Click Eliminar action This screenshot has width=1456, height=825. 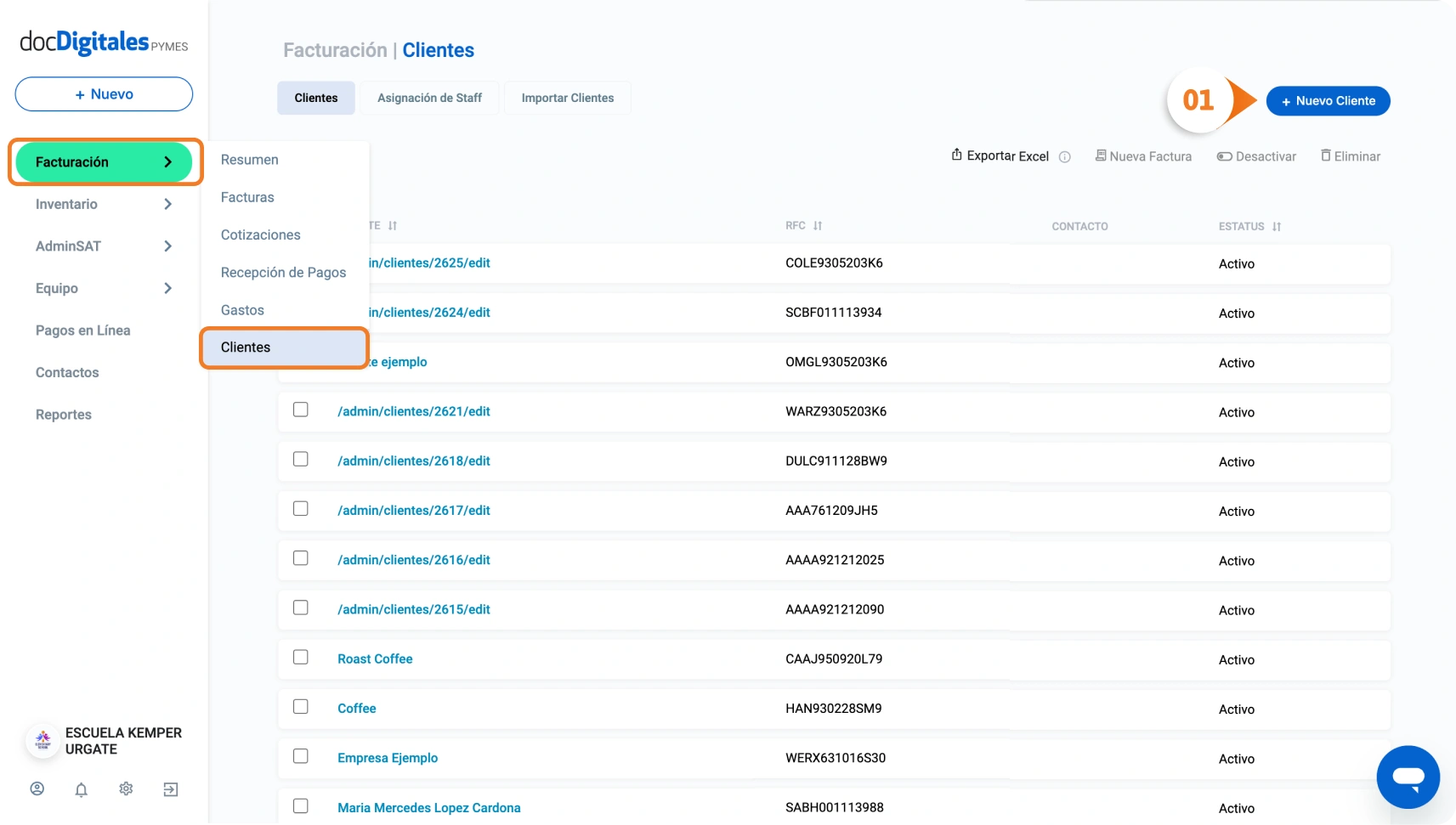pyautogui.click(x=1350, y=156)
